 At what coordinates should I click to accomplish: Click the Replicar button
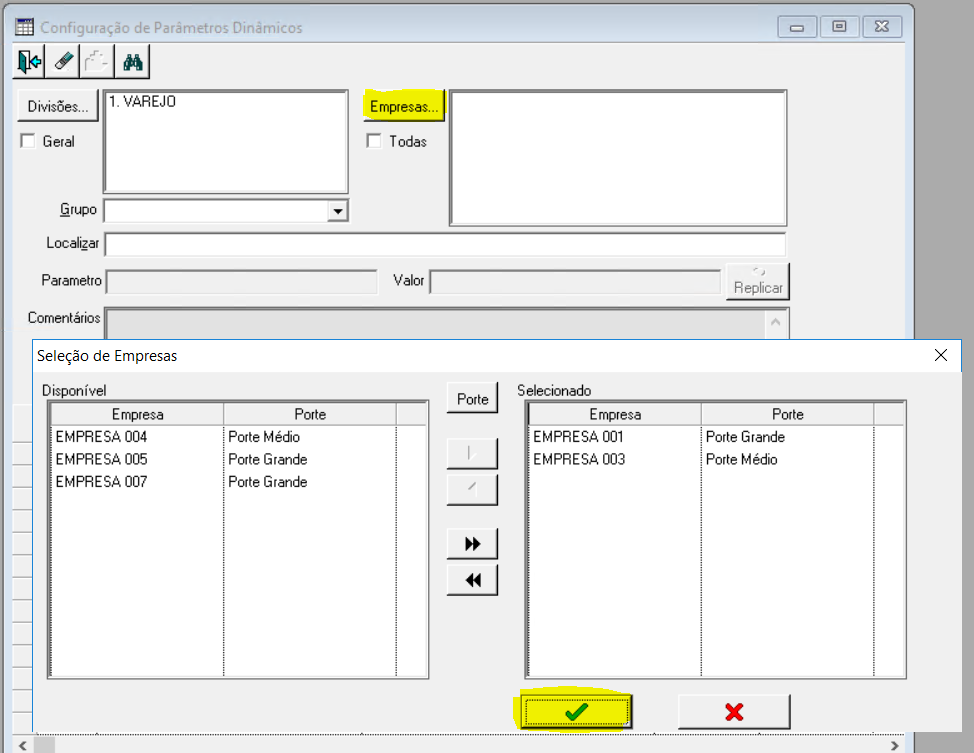click(758, 281)
